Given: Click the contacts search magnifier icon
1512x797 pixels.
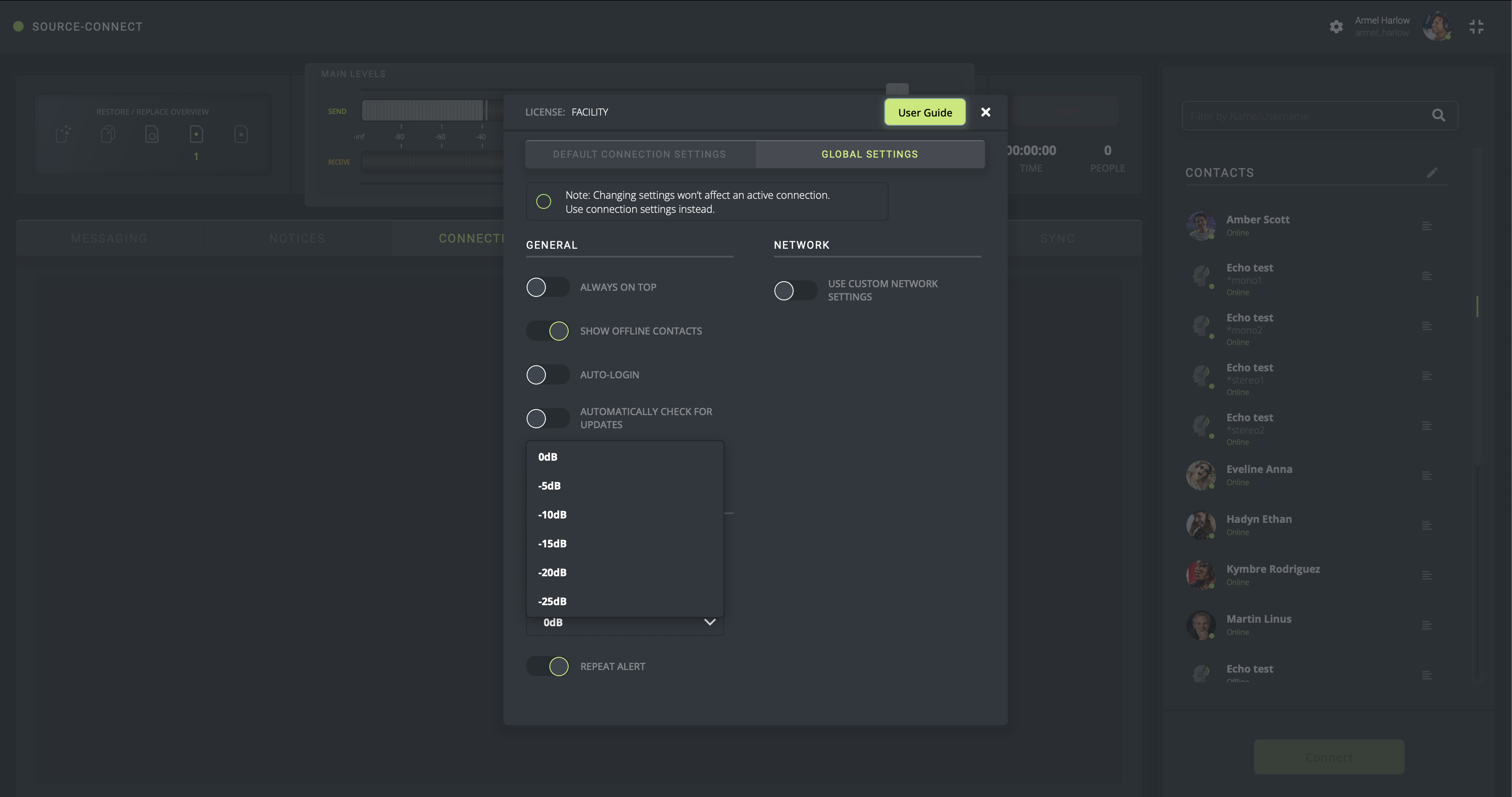Looking at the screenshot, I should tap(1438, 116).
